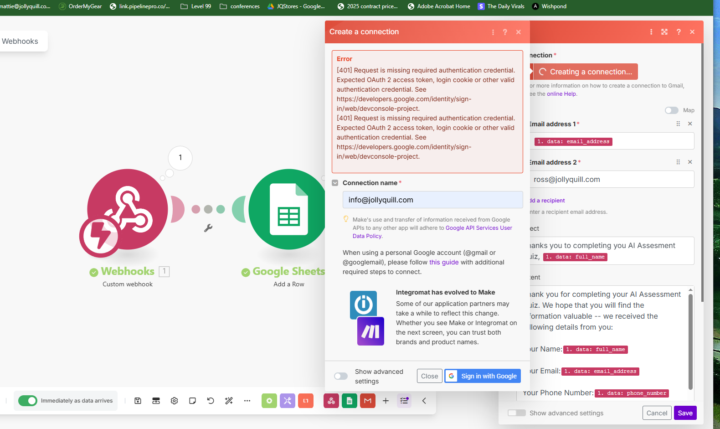Screen dimensions: 720x429
Task: Click the purple tools button in toolbar
Action: (287, 401)
